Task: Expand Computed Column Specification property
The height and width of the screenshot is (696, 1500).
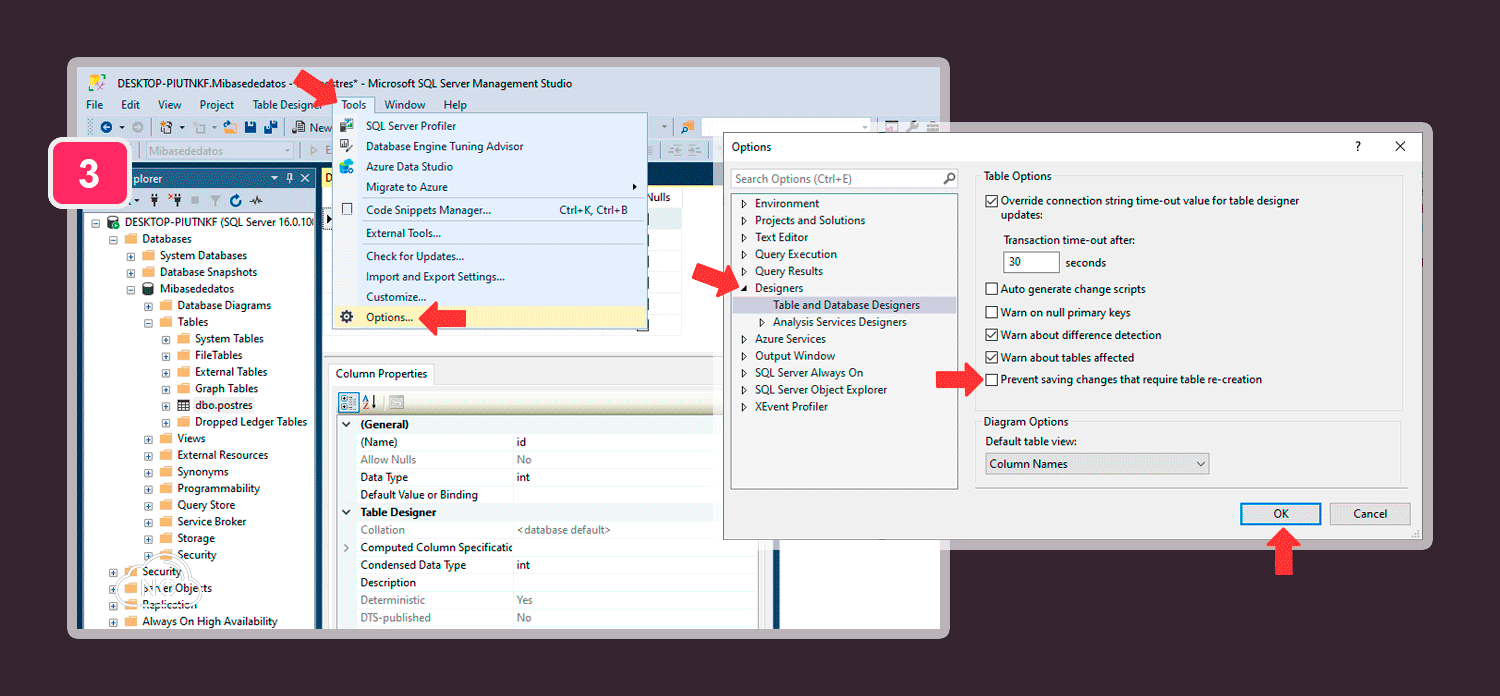Action: coord(346,548)
